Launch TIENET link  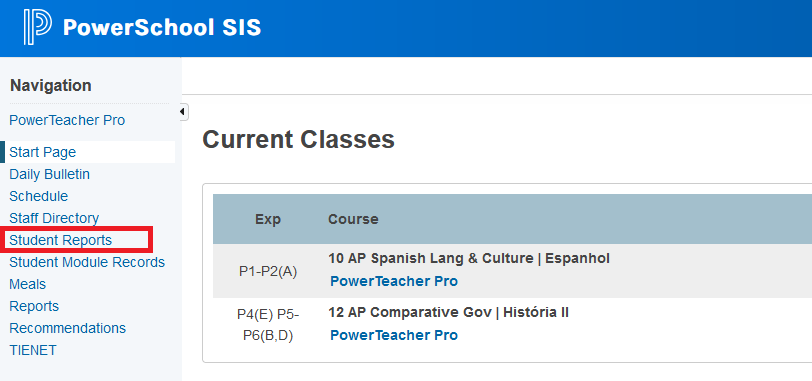pyautogui.click(x=33, y=350)
